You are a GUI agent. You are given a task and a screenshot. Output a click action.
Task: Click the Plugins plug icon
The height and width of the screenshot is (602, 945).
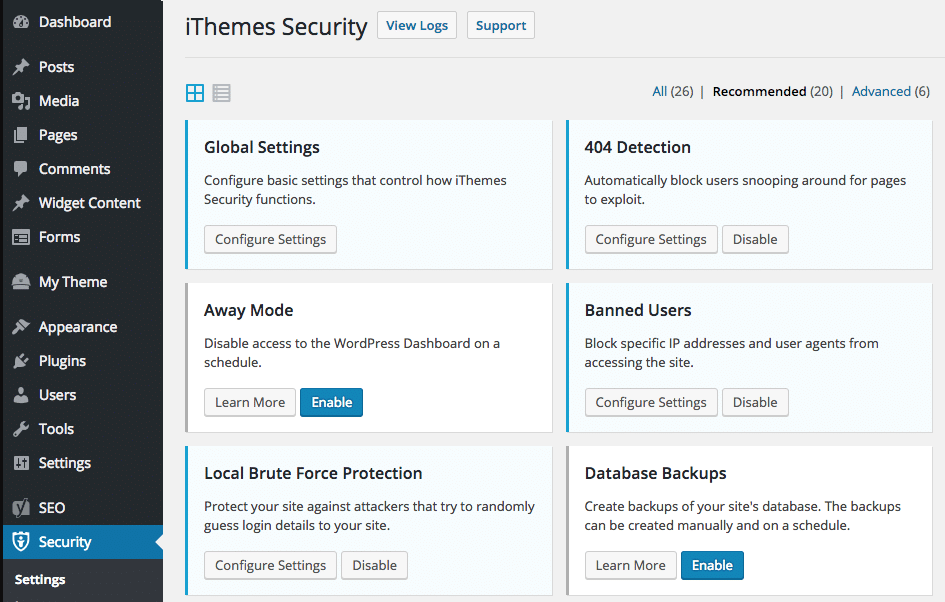21,361
